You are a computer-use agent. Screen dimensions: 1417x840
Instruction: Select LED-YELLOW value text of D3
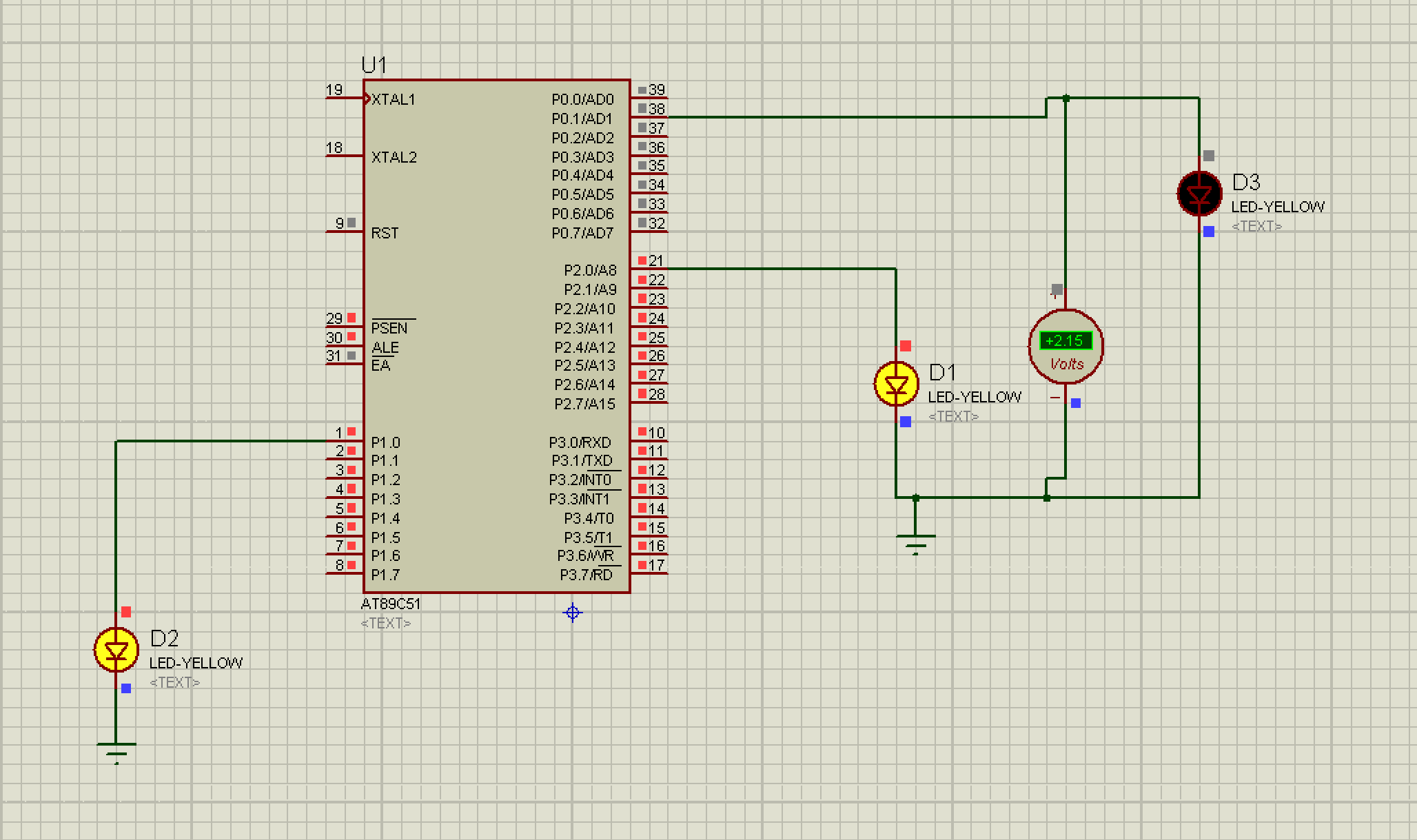click(1278, 207)
